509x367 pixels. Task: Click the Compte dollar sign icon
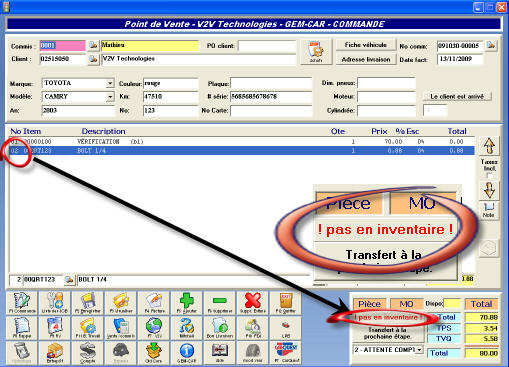pyautogui.click(x=88, y=353)
